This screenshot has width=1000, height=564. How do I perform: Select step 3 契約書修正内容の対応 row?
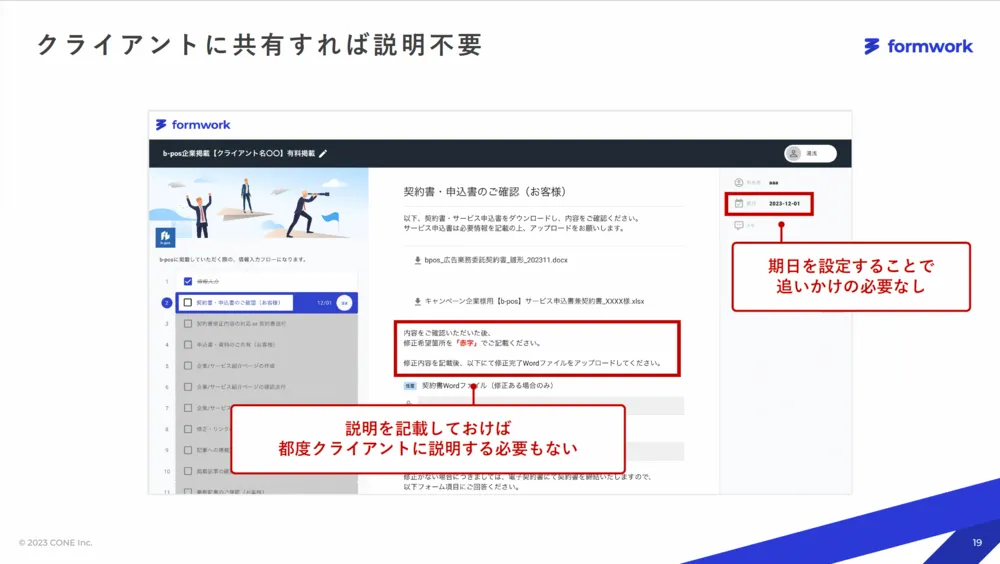[x=267, y=323]
